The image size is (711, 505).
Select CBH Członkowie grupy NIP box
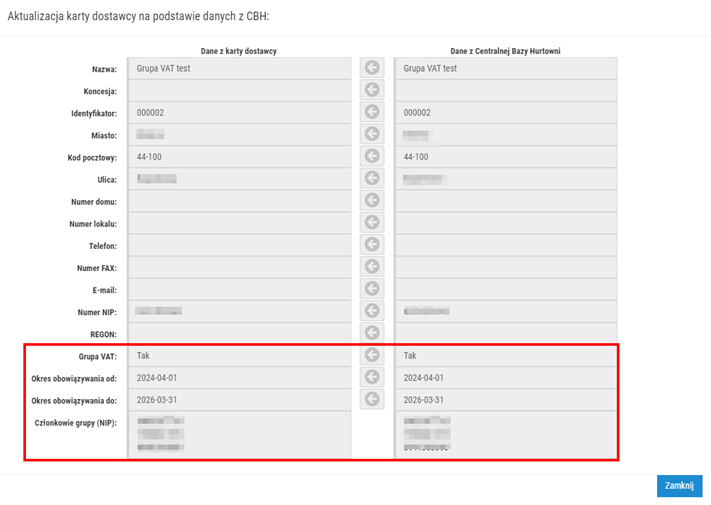(x=506, y=435)
